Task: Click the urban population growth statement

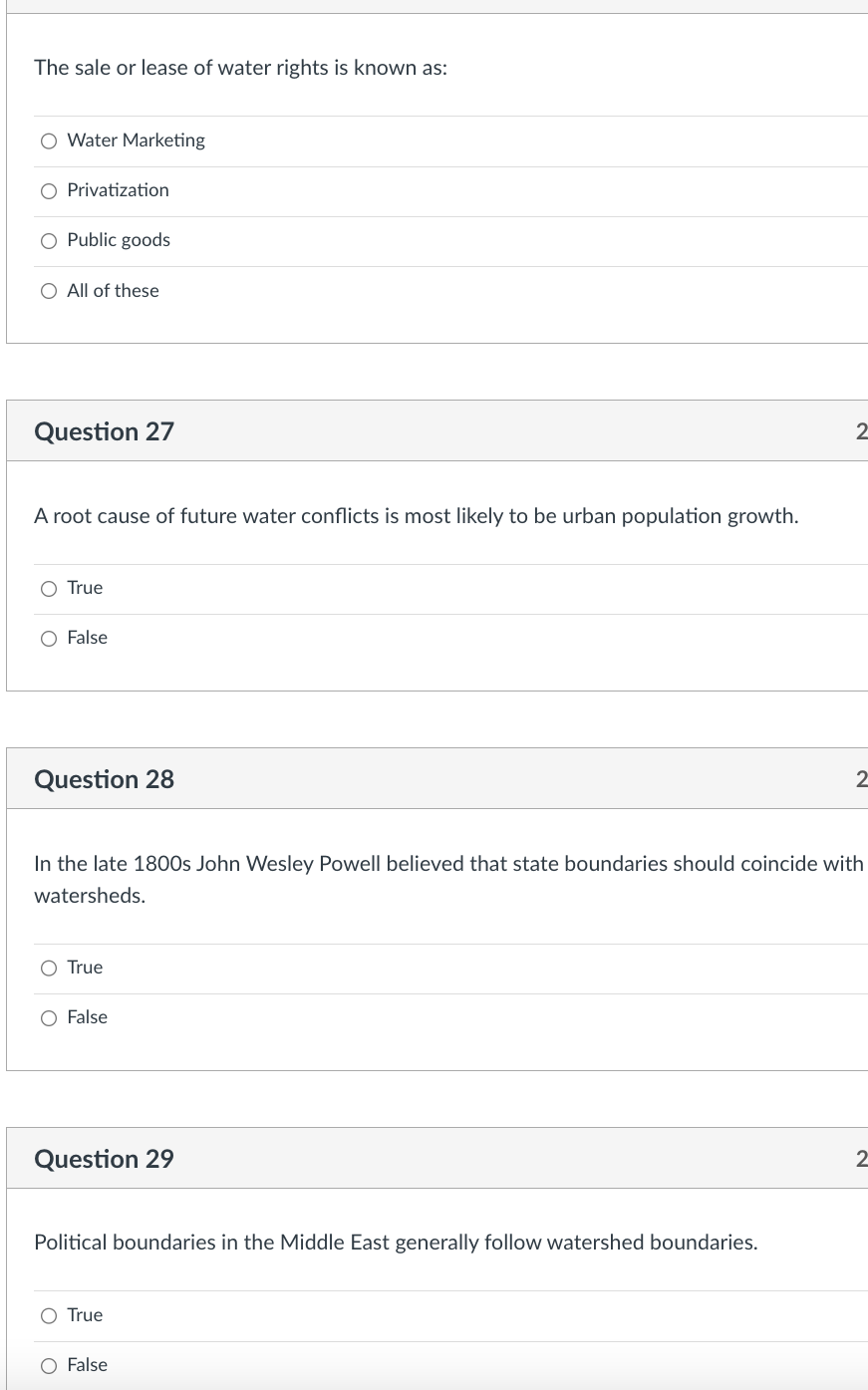Action: tap(416, 516)
